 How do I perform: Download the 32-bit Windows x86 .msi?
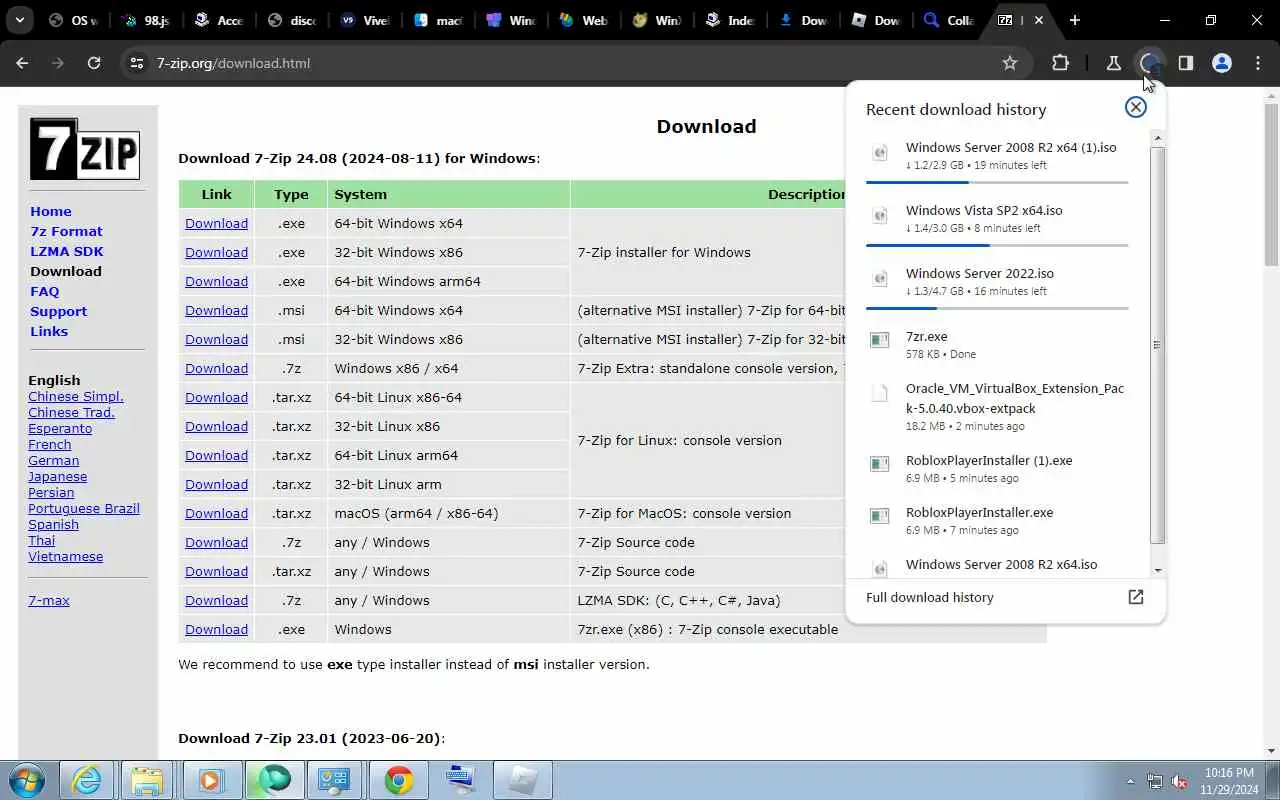point(216,339)
